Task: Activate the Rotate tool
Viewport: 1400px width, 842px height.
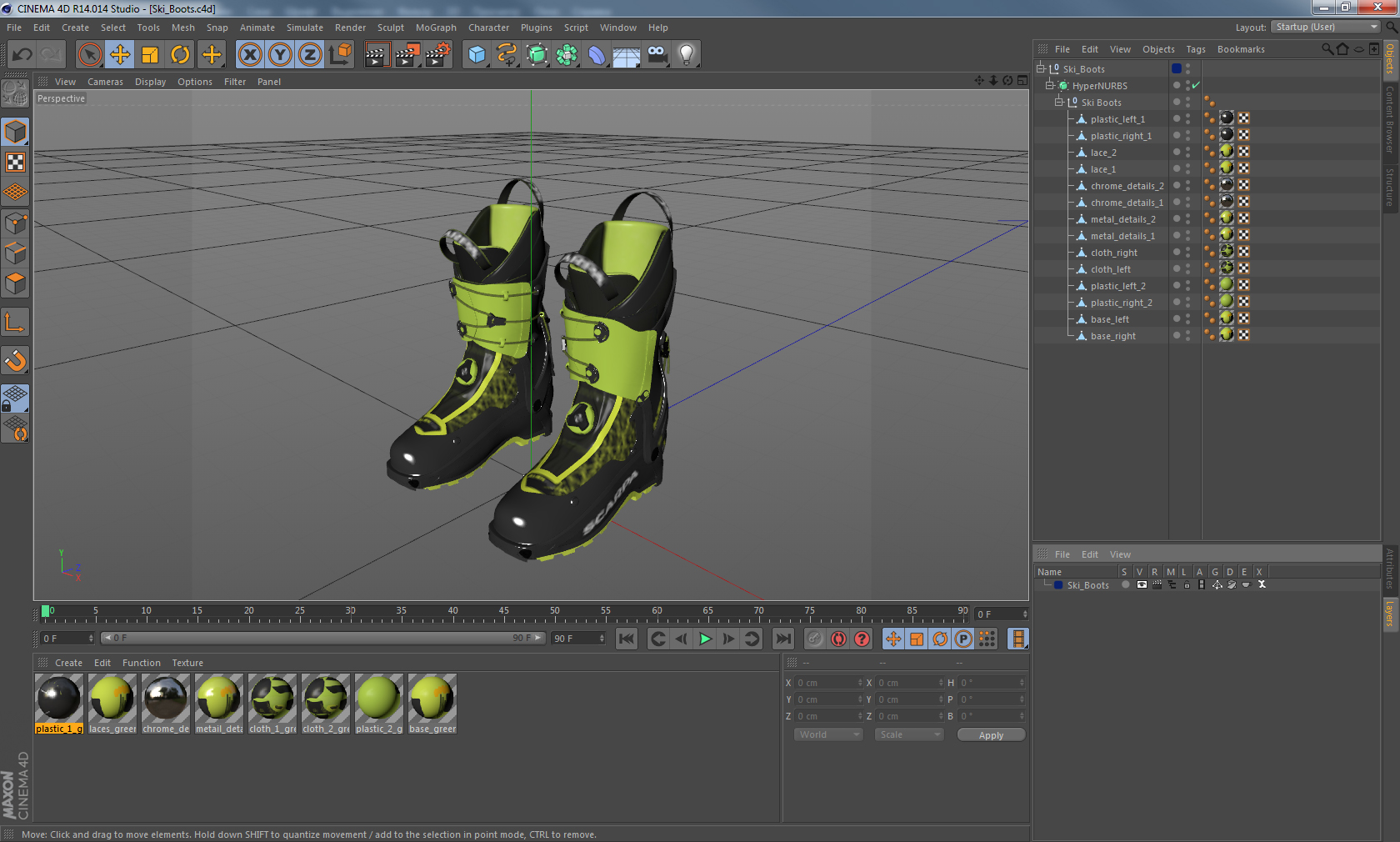Action: pyautogui.click(x=180, y=55)
